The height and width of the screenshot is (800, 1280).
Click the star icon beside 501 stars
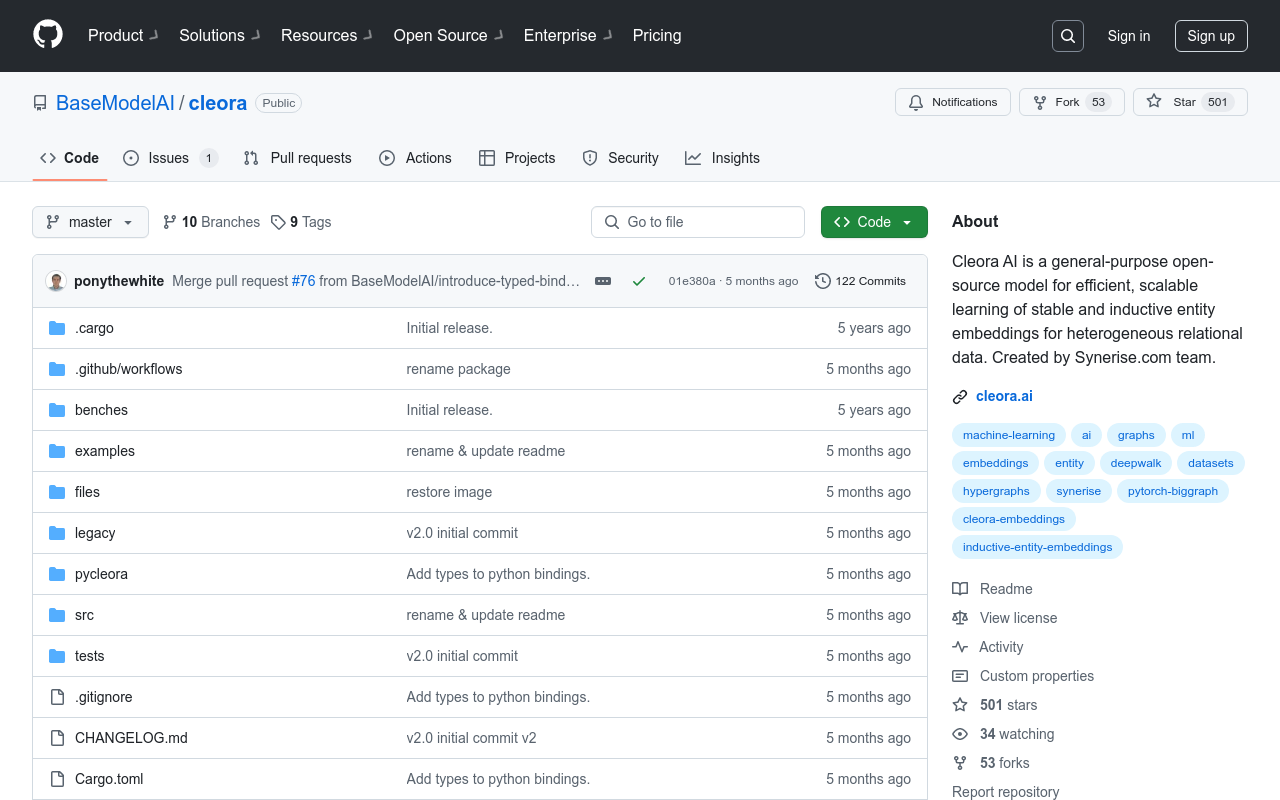pyautogui.click(x=960, y=705)
